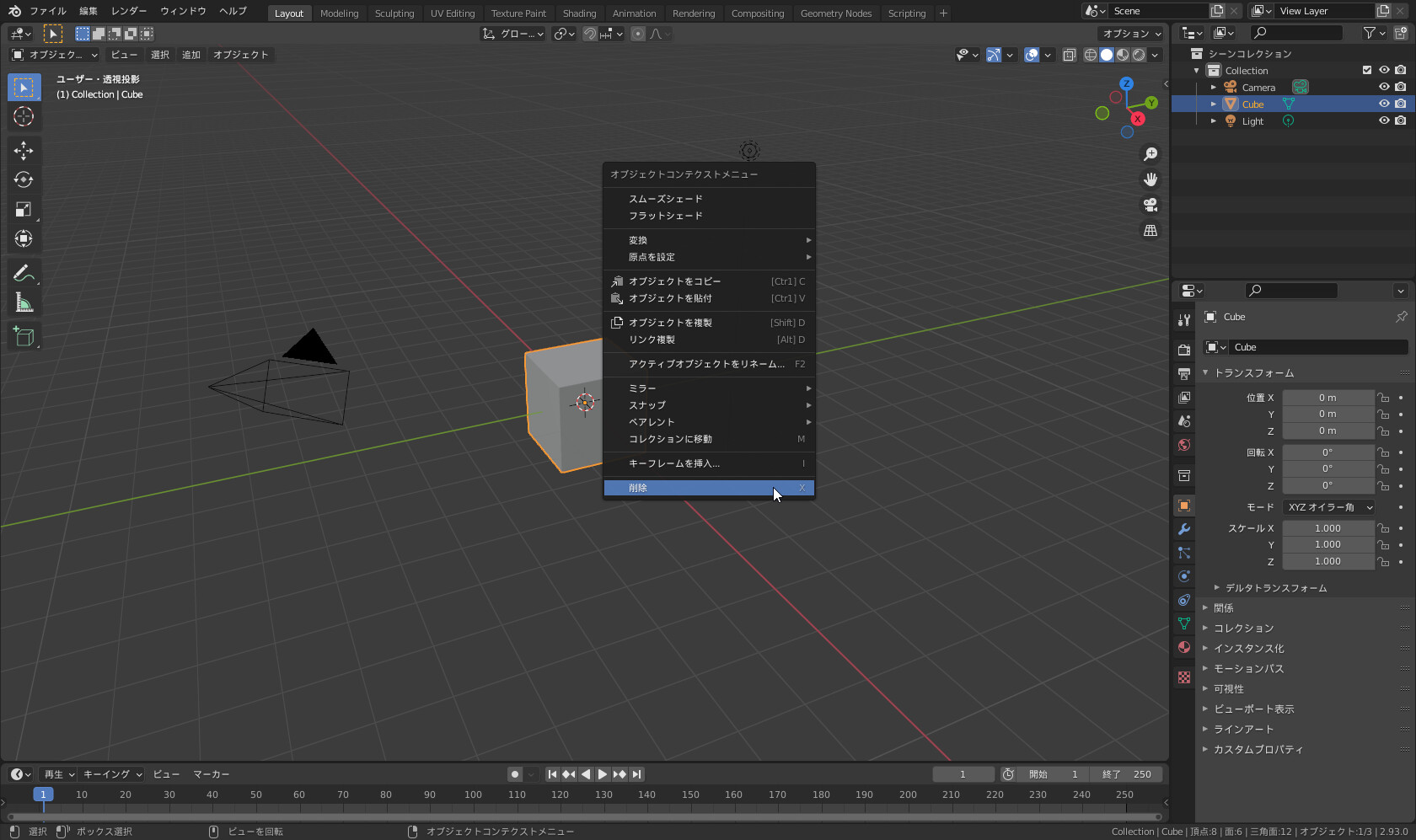
Task: Open the Tool properties tab
Action: 1184,320
